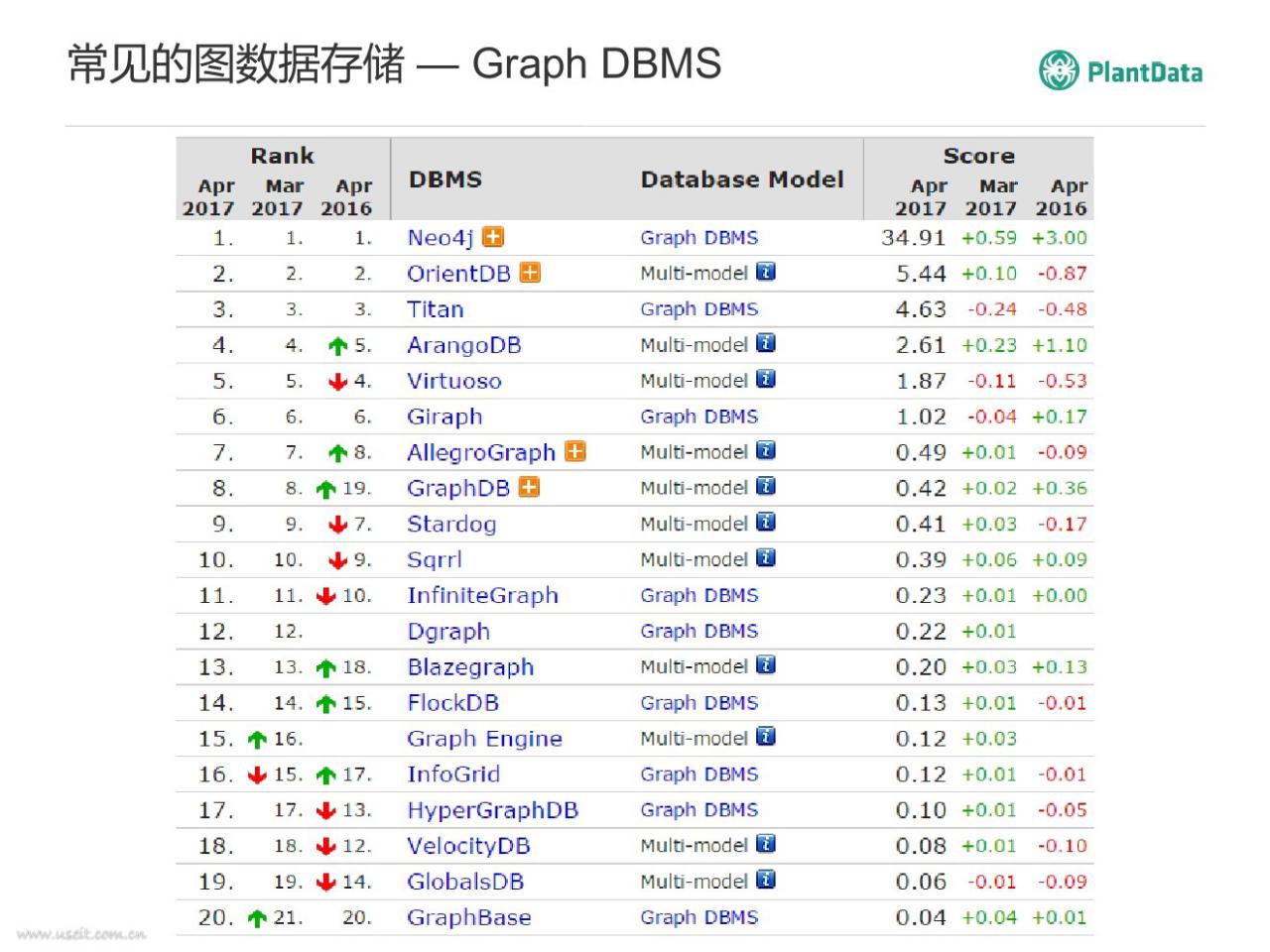
Task: Click the red down arrow in Virtuoso row
Action: coord(338,382)
